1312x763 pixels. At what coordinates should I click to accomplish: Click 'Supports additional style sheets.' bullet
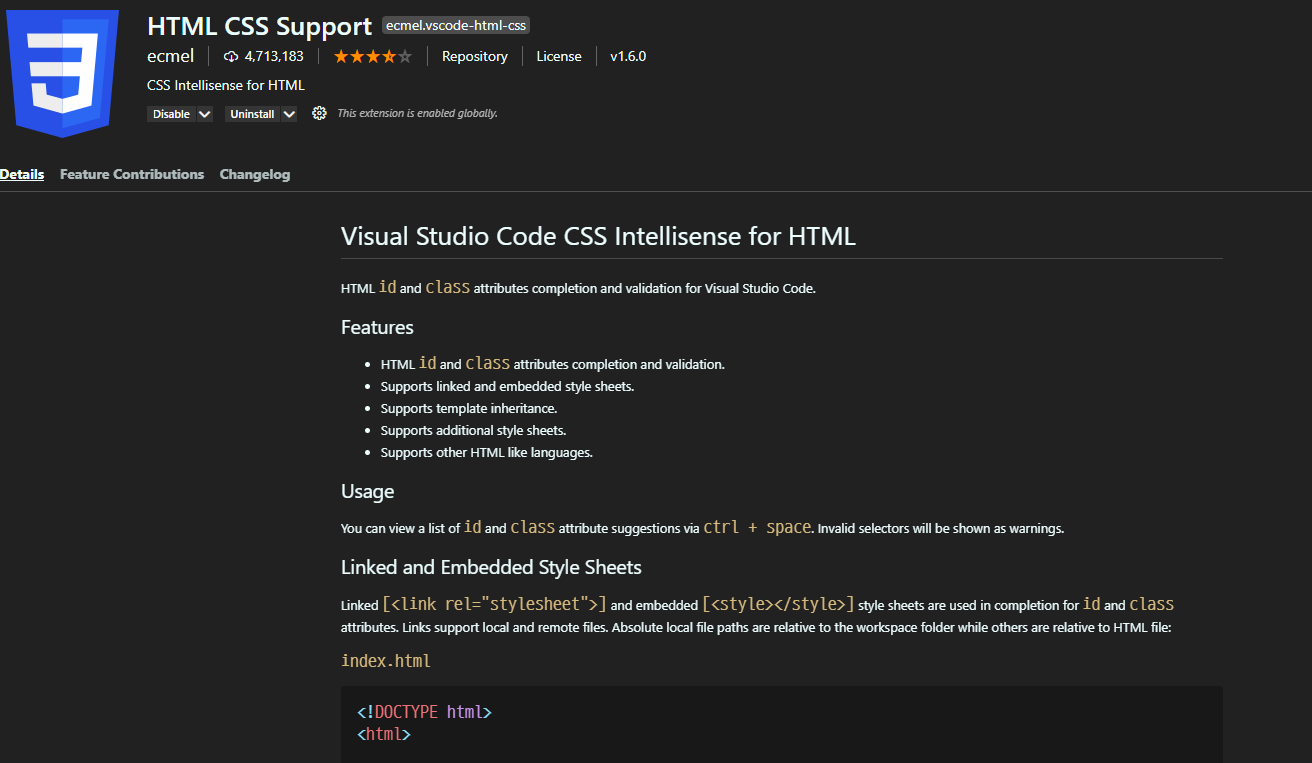(474, 430)
